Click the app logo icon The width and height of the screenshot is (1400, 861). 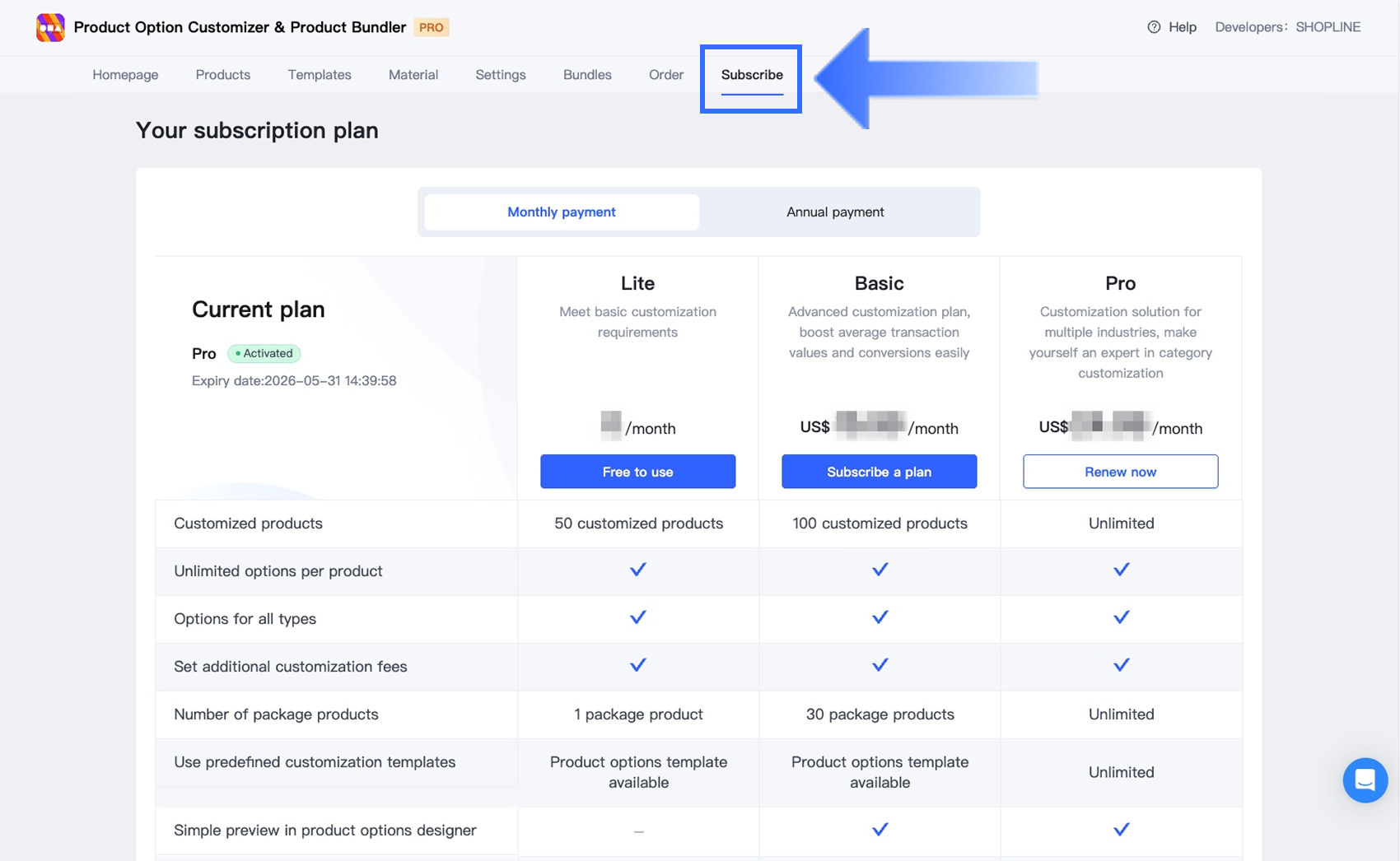click(50, 27)
